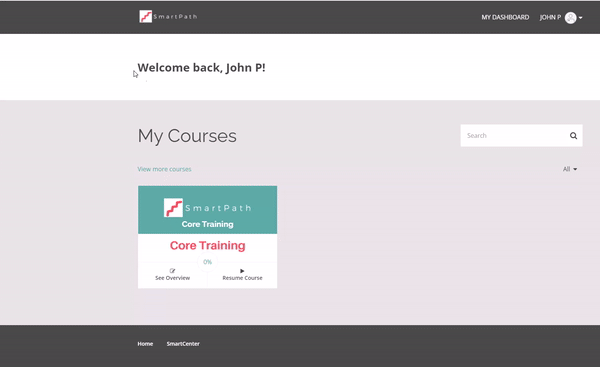Open the My Dashboard menu item
The width and height of the screenshot is (600, 367).
(505, 17)
